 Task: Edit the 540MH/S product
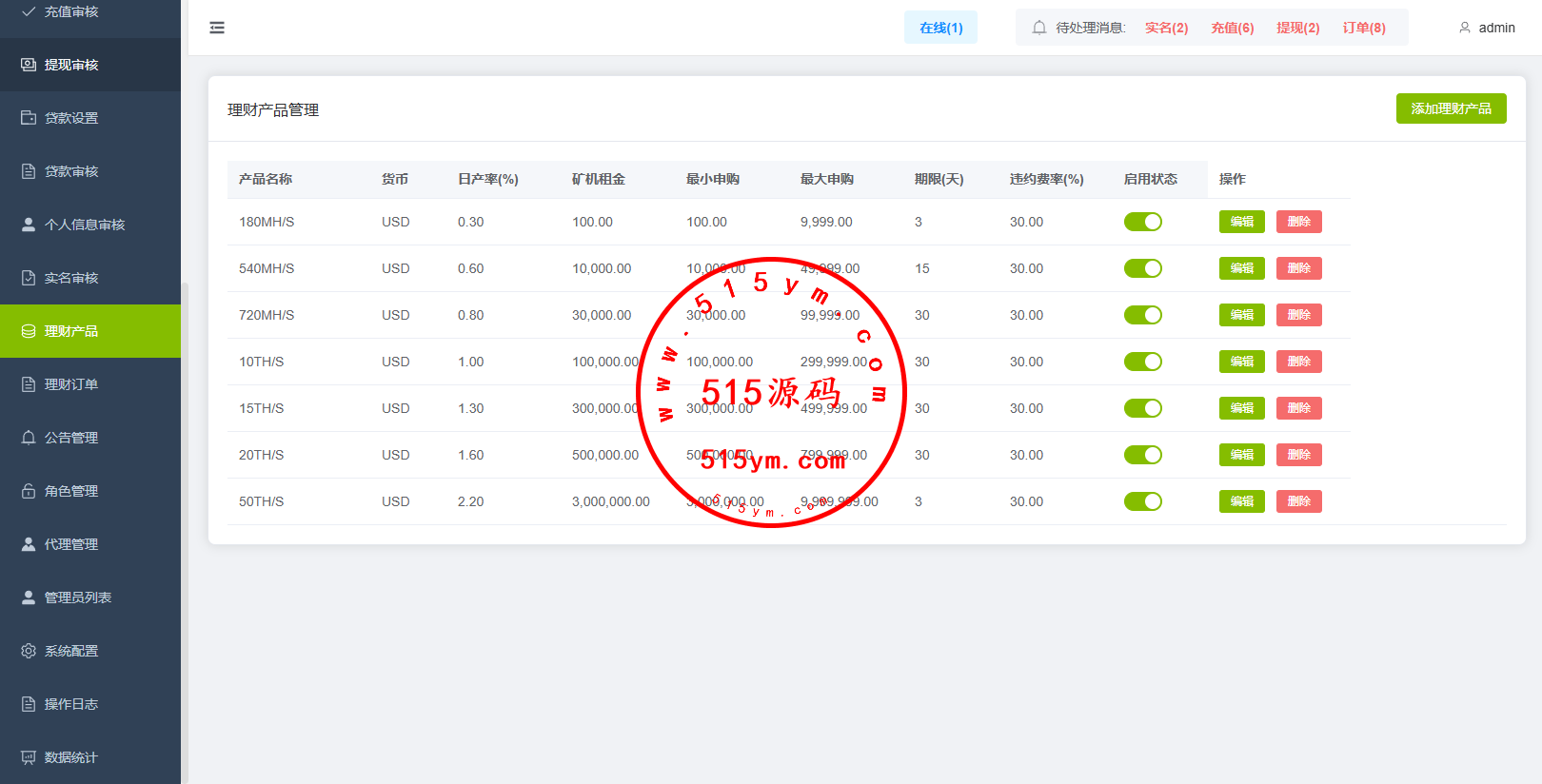point(1242,268)
